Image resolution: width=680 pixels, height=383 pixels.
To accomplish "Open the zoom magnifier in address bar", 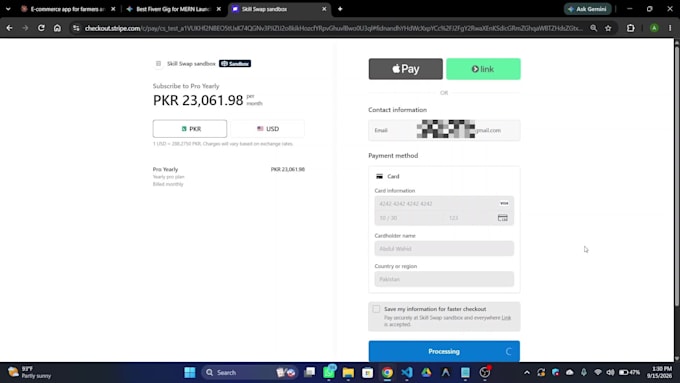I will (x=593, y=28).
